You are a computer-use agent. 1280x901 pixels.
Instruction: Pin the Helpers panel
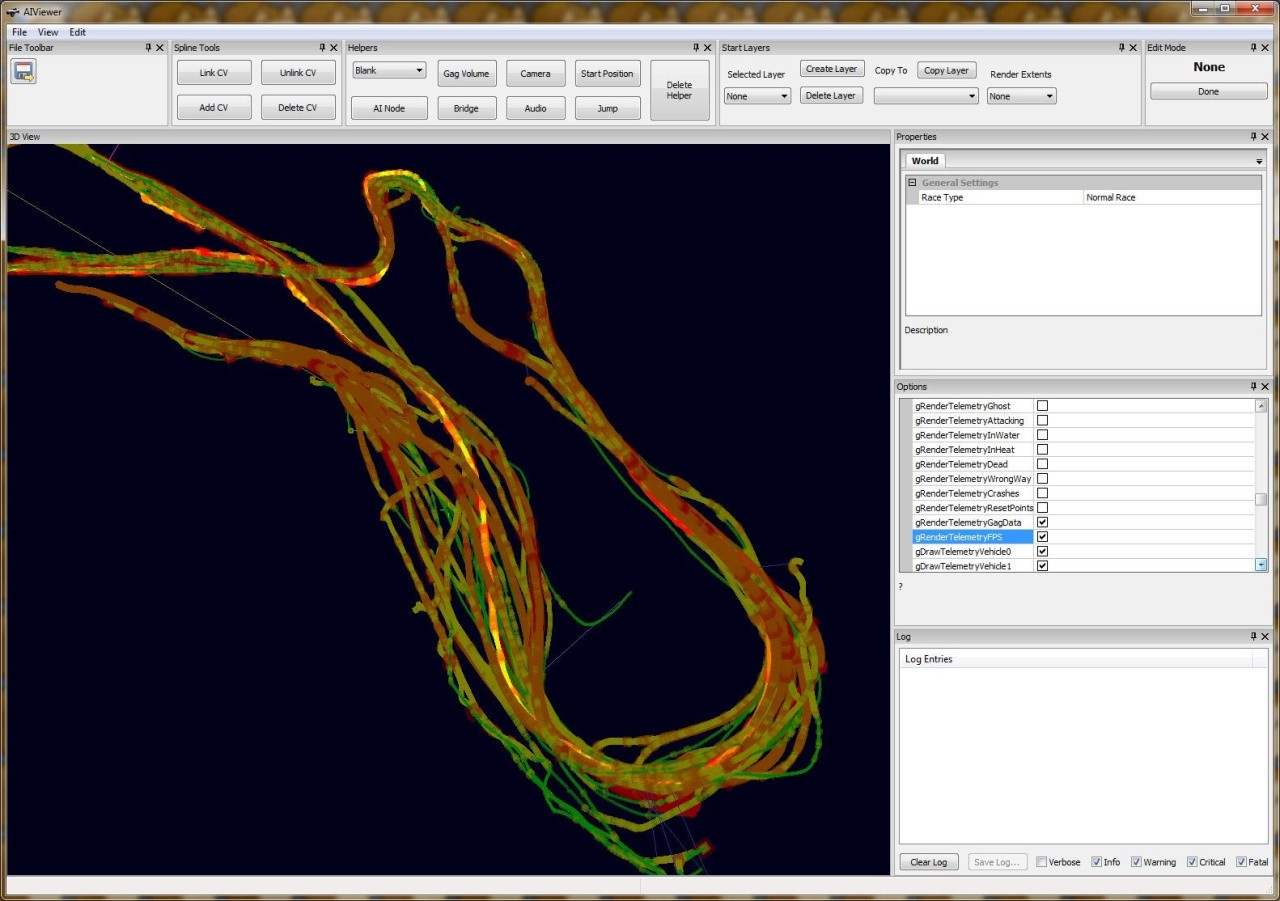[697, 47]
